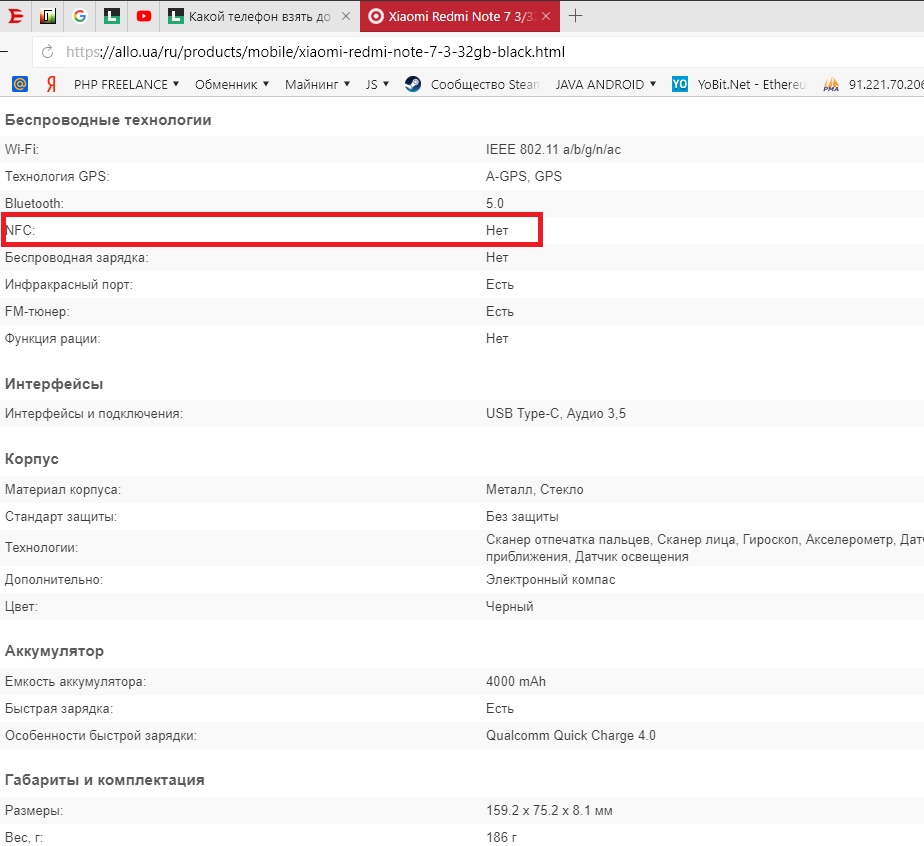Close the 'Какой телефон взять до' tab
The image size is (924, 846).
coord(346,16)
